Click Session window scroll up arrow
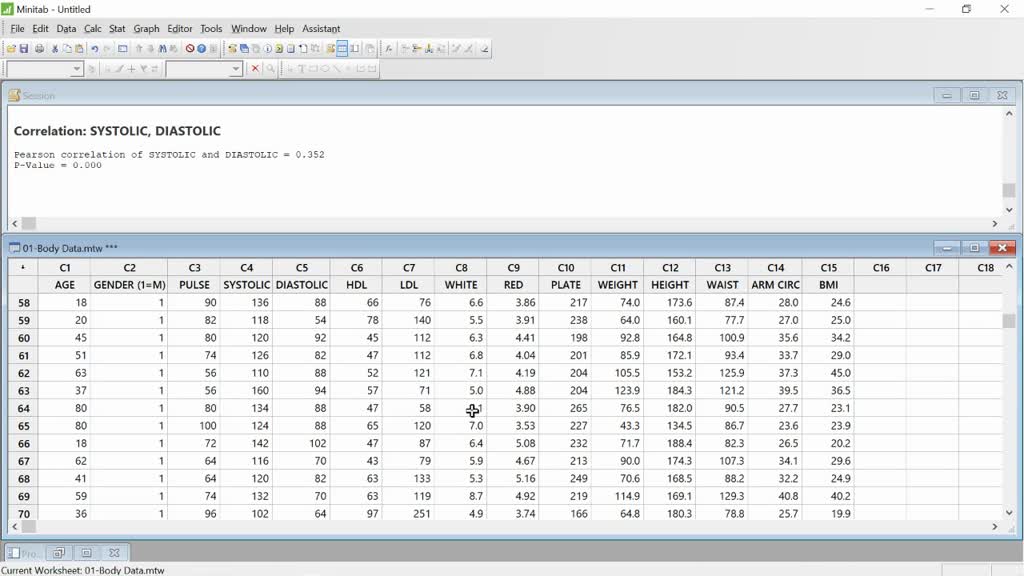Viewport: 1024px width, 576px height. (x=1009, y=114)
